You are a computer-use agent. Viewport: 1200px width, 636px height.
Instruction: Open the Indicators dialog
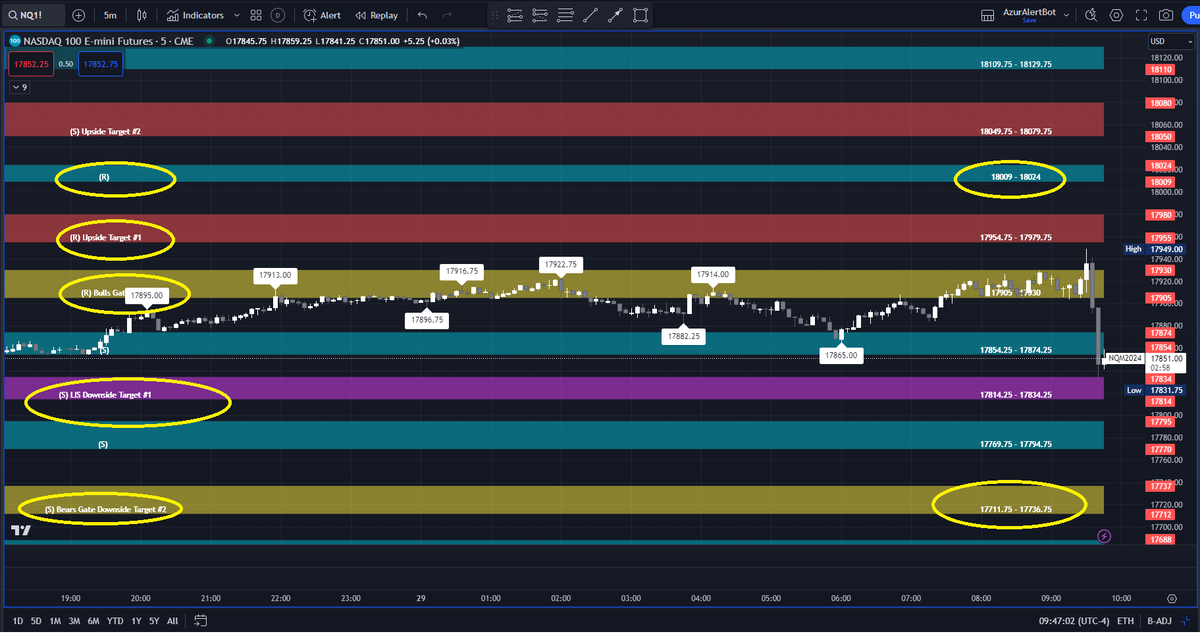196,15
